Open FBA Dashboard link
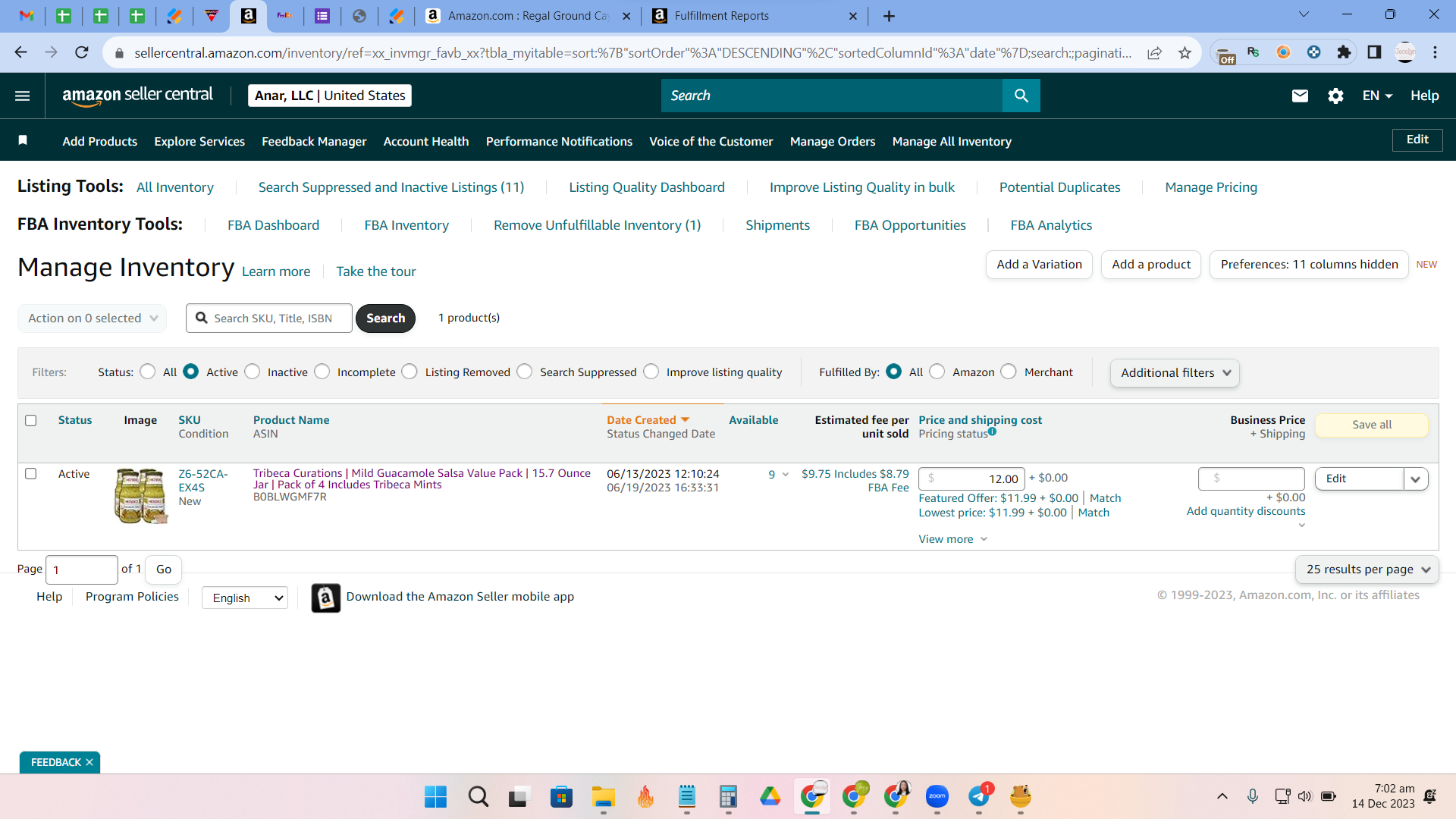1456x819 pixels. [x=274, y=225]
